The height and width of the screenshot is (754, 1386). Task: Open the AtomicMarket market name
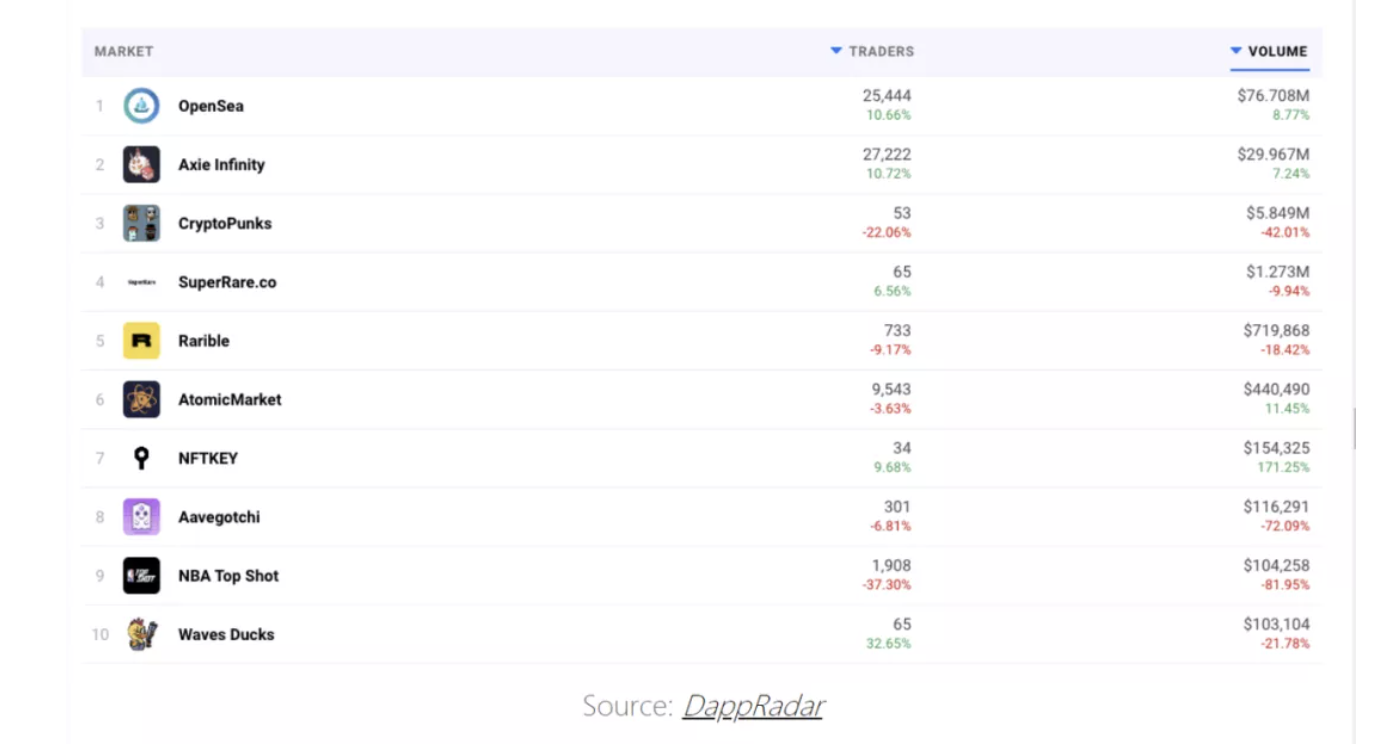(230, 400)
